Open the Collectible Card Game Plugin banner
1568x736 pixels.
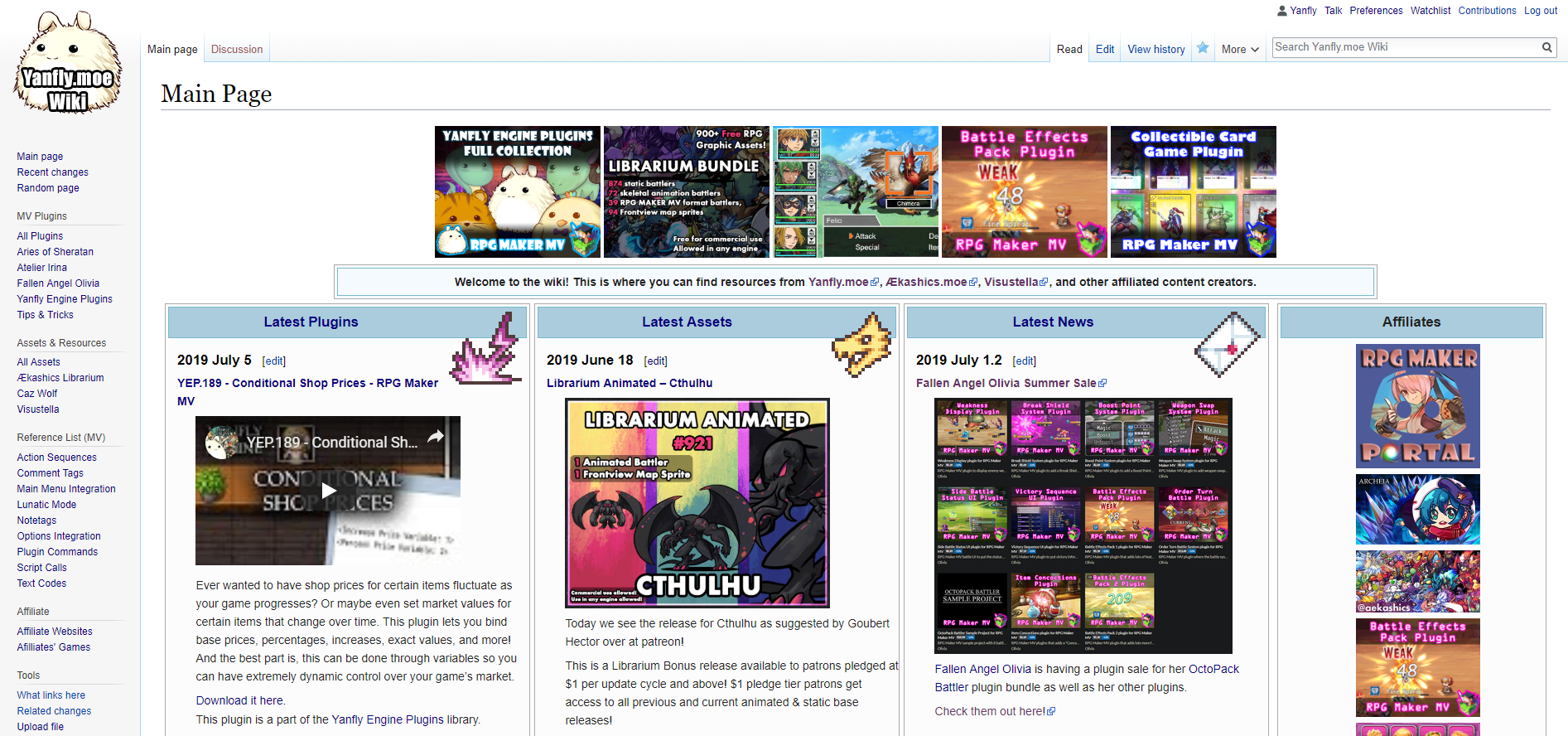(x=1194, y=191)
